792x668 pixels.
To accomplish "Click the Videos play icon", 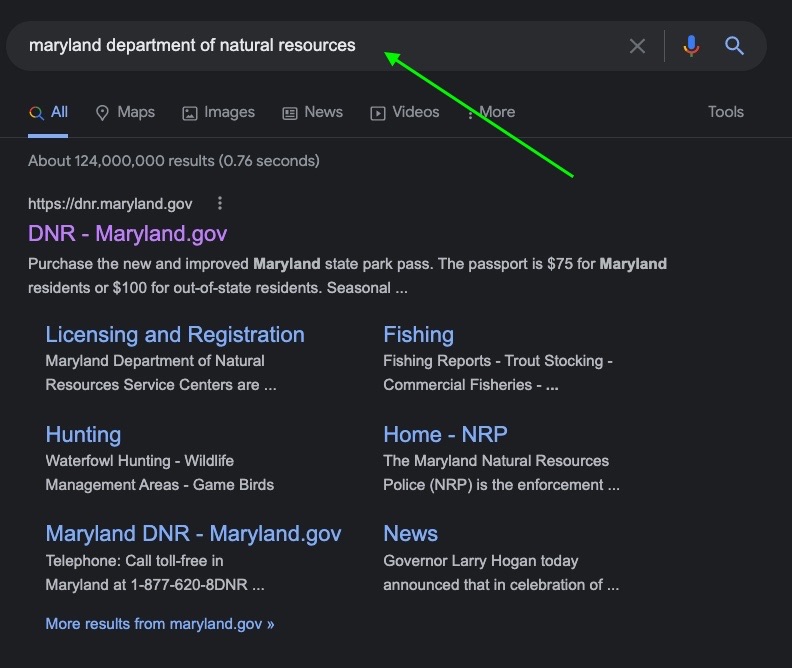I will pyautogui.click(x=377, y=113).
